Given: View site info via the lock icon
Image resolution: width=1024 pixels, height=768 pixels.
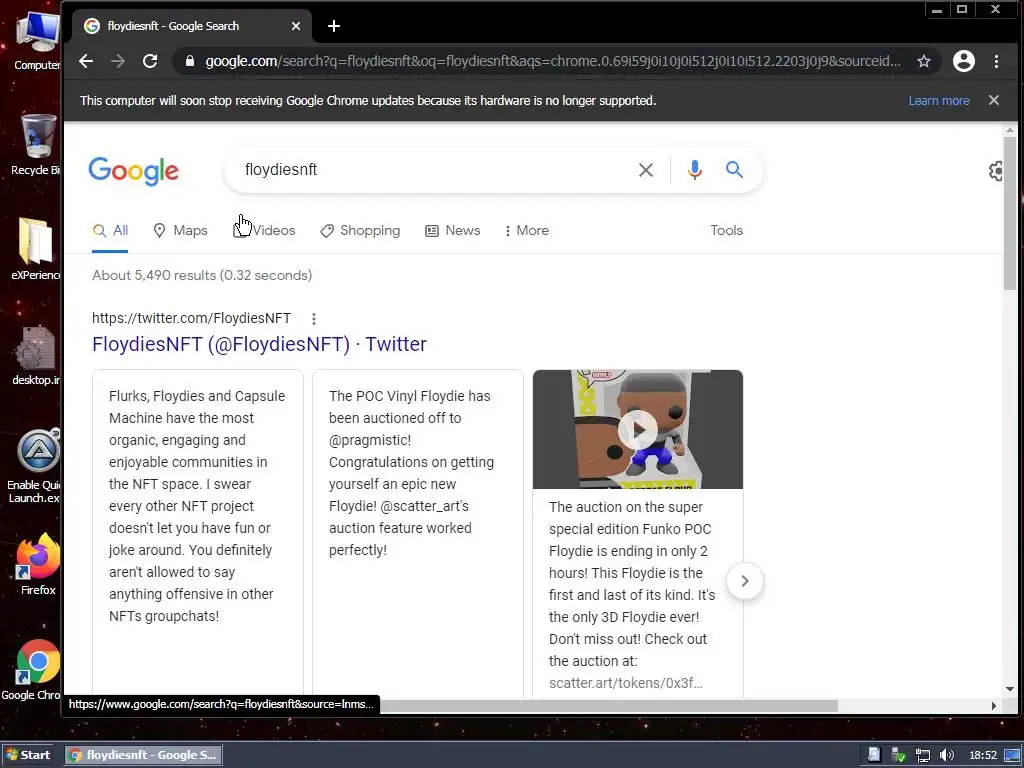Looking at the screenshot, I should tap(190, 61).
